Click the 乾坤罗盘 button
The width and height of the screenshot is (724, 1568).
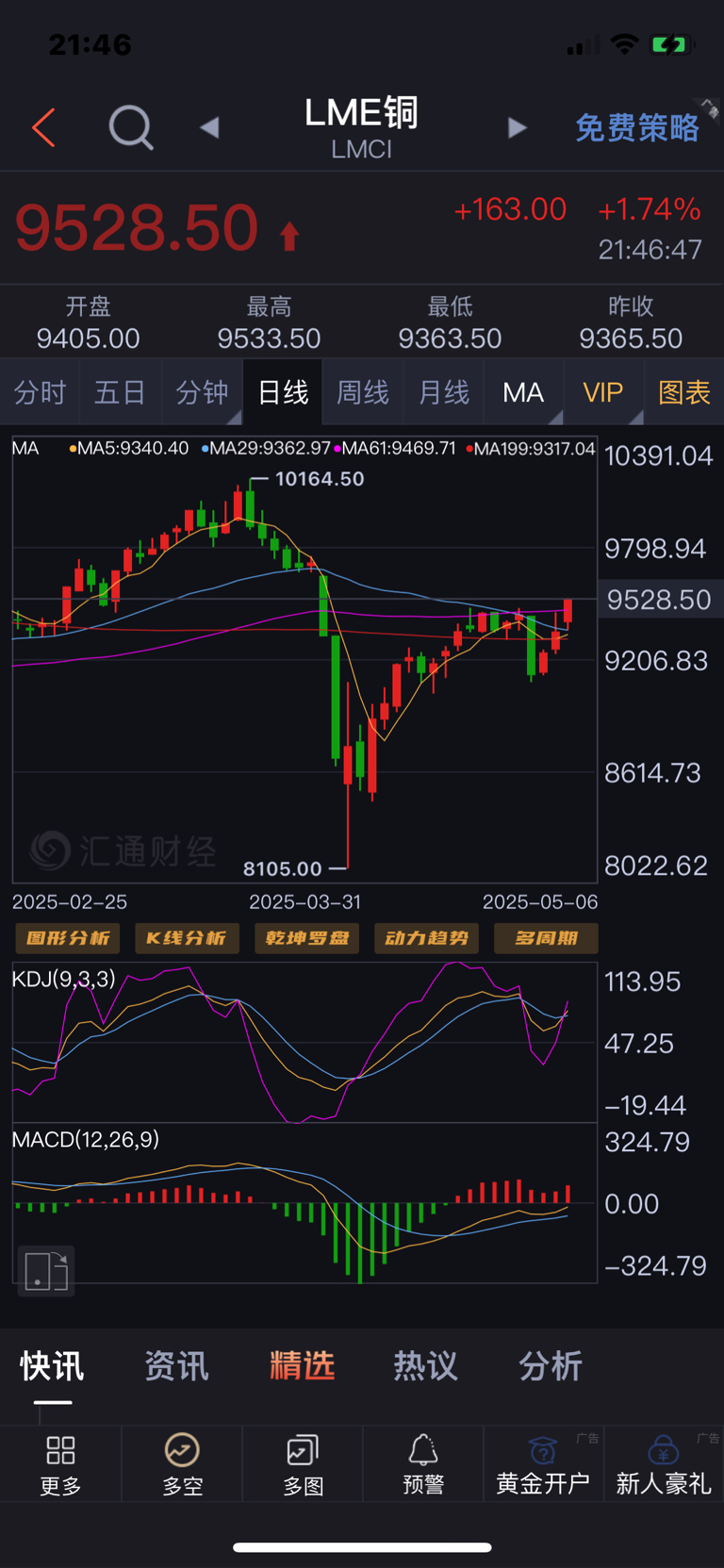[306, 938]
